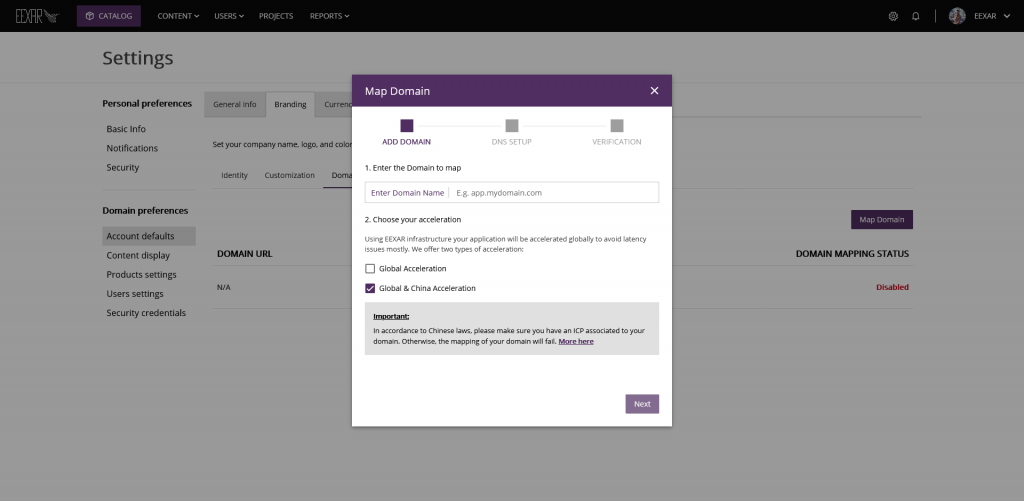1024x501 pixels.
Task: Open Security preferences
Action: coord(123,167)
